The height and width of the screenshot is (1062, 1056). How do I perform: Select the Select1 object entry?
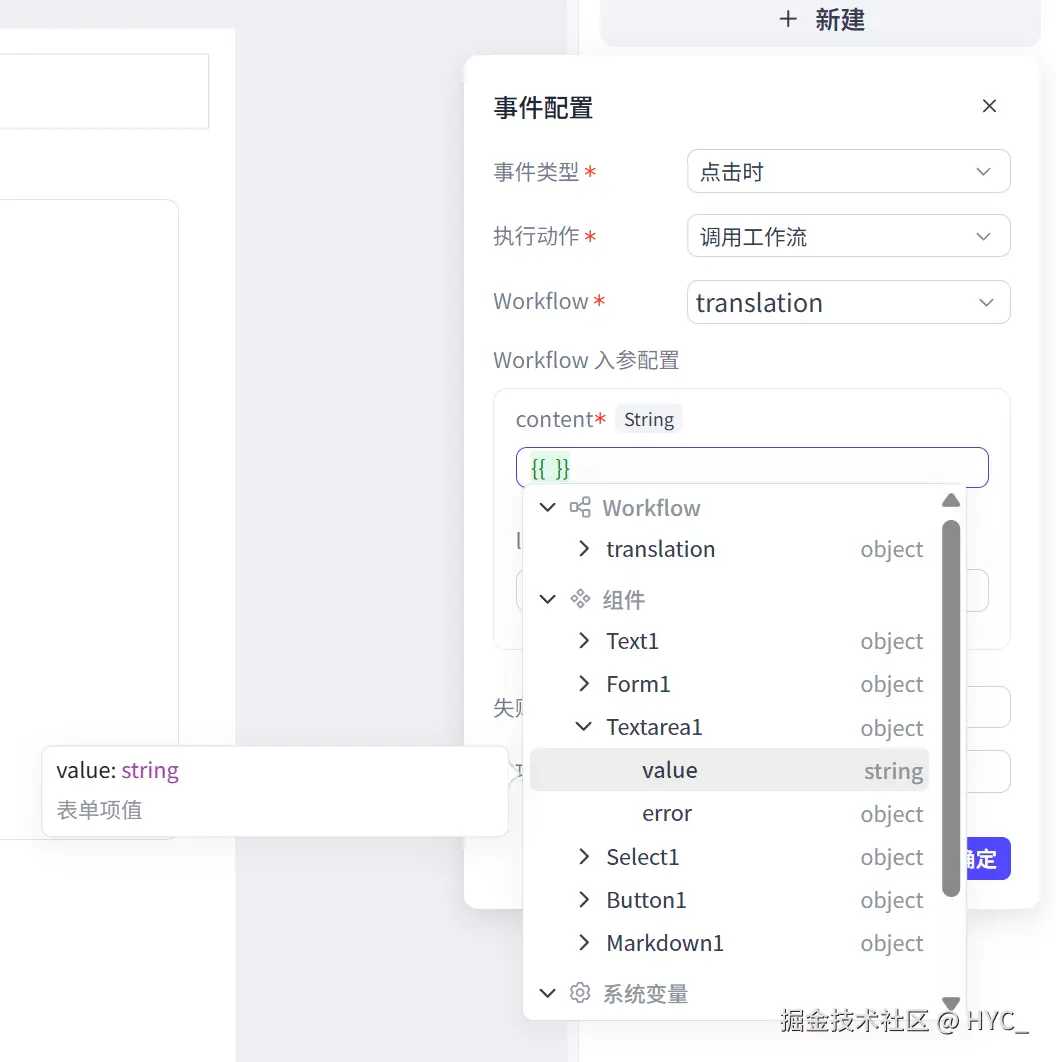[x=730, y=857]
